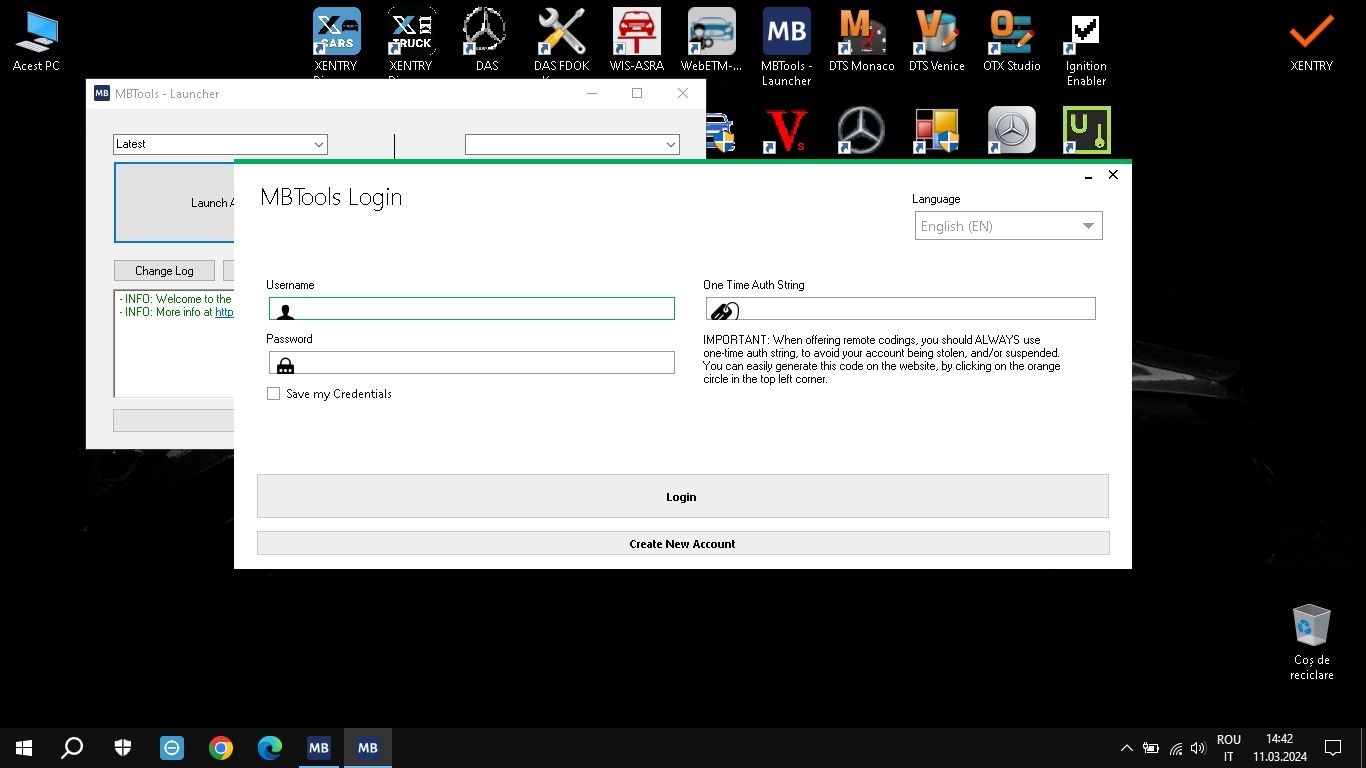This screenshot has width=1366, height=768.
Task: Open Wi-Fi network flyout
Action: click(x=1176, y=748)
